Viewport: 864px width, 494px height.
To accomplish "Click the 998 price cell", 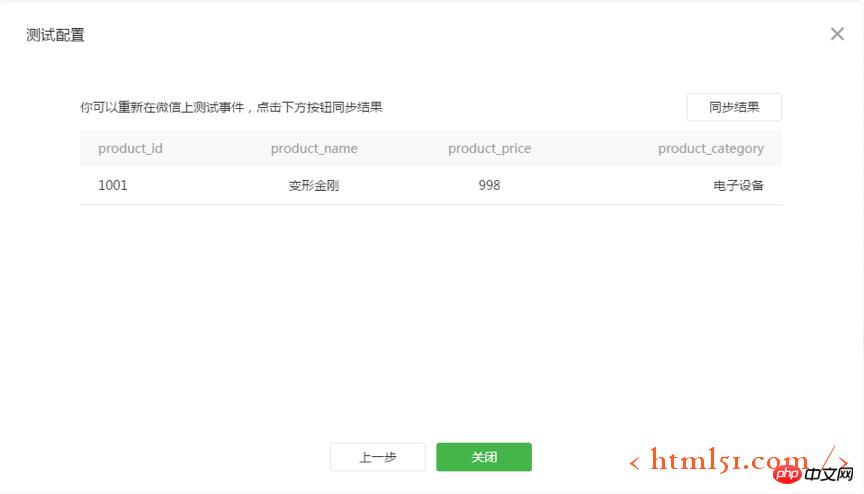I will click(x=489, y=185).
